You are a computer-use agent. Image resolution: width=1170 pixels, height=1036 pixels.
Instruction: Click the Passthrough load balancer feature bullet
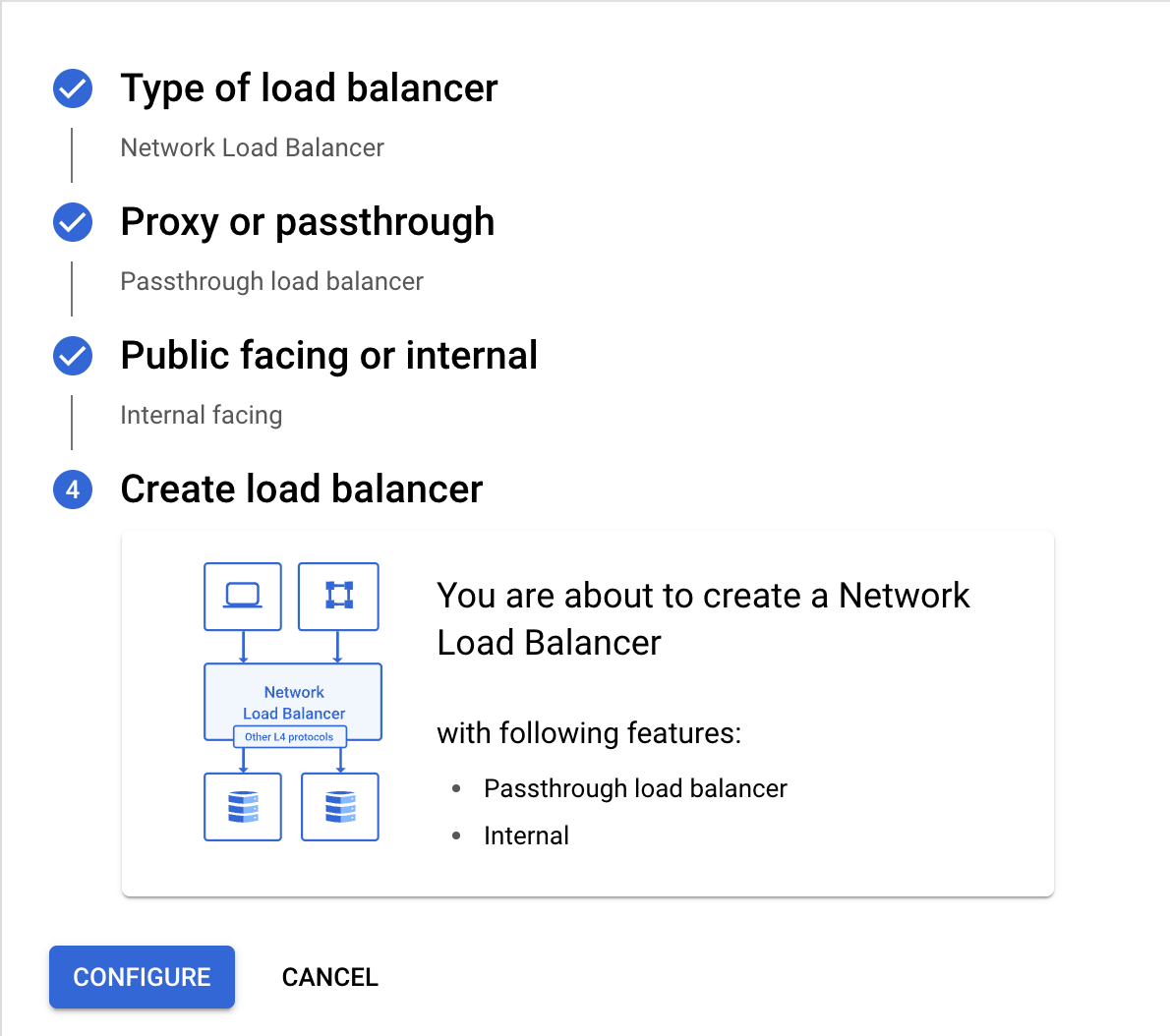635,788
